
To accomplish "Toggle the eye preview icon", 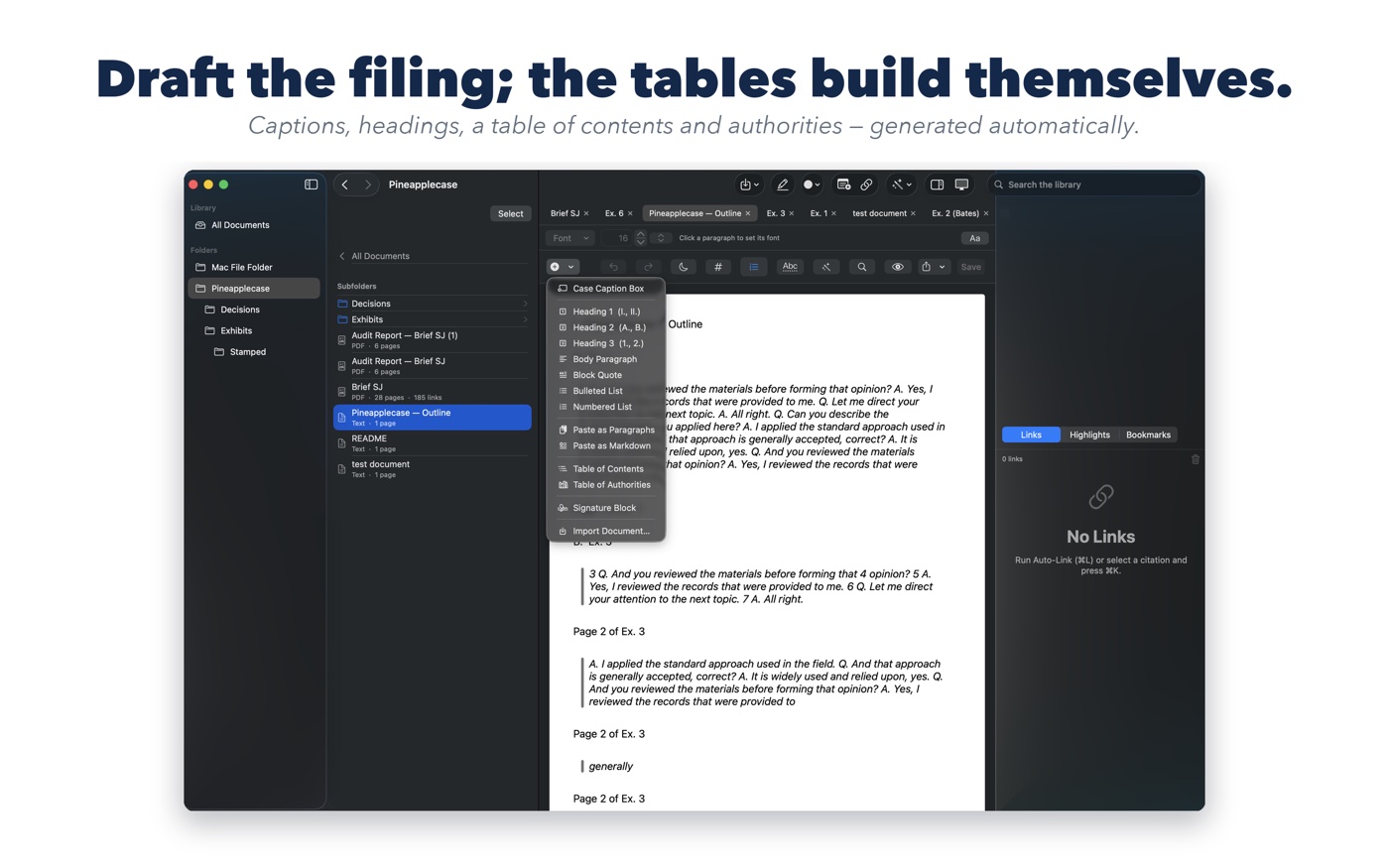I will tap(897, 267).
